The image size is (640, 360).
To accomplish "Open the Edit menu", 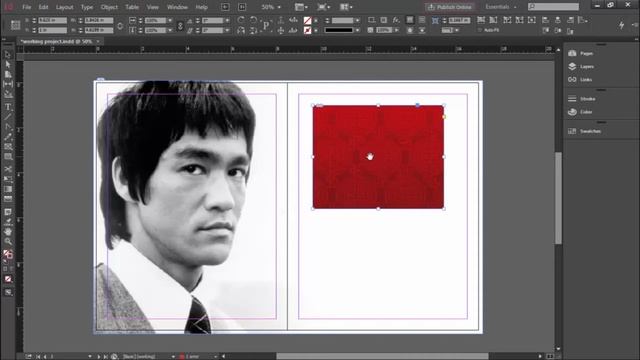I will (x=43, y=7).
